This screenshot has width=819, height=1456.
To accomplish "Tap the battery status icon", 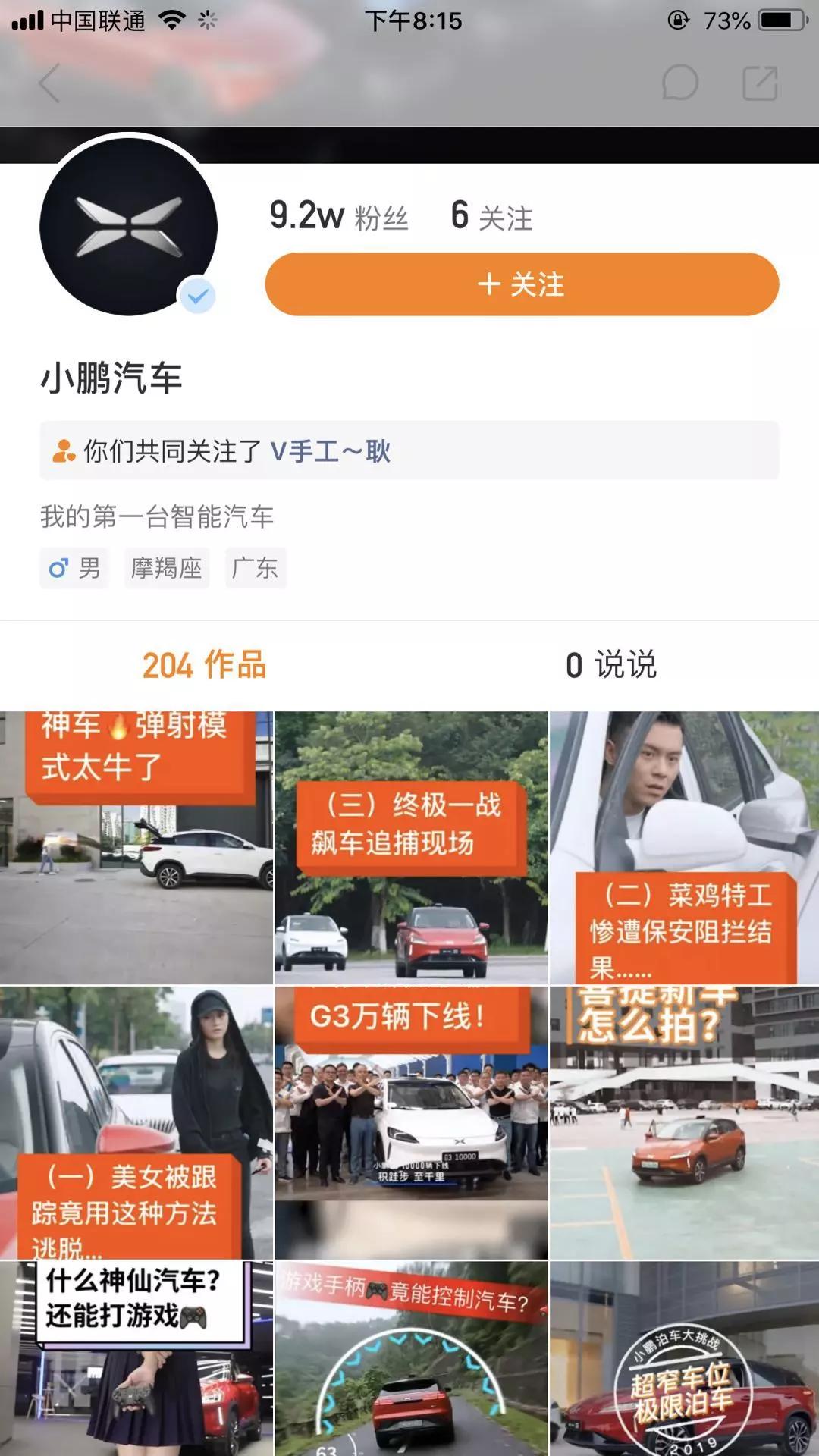I will pos(783,20).
